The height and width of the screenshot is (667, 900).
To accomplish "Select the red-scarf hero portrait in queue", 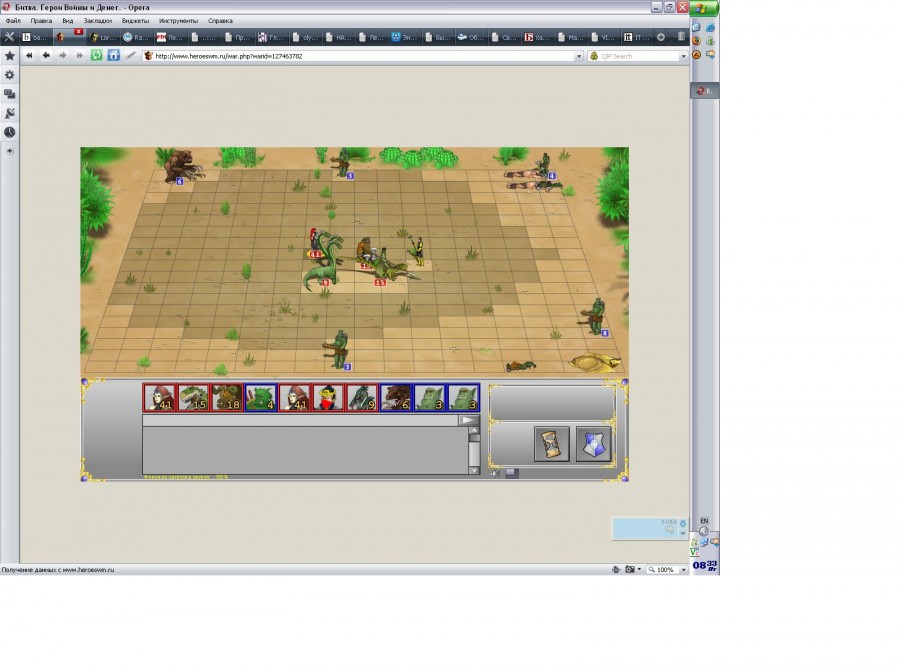I will (x=328, y=397).
